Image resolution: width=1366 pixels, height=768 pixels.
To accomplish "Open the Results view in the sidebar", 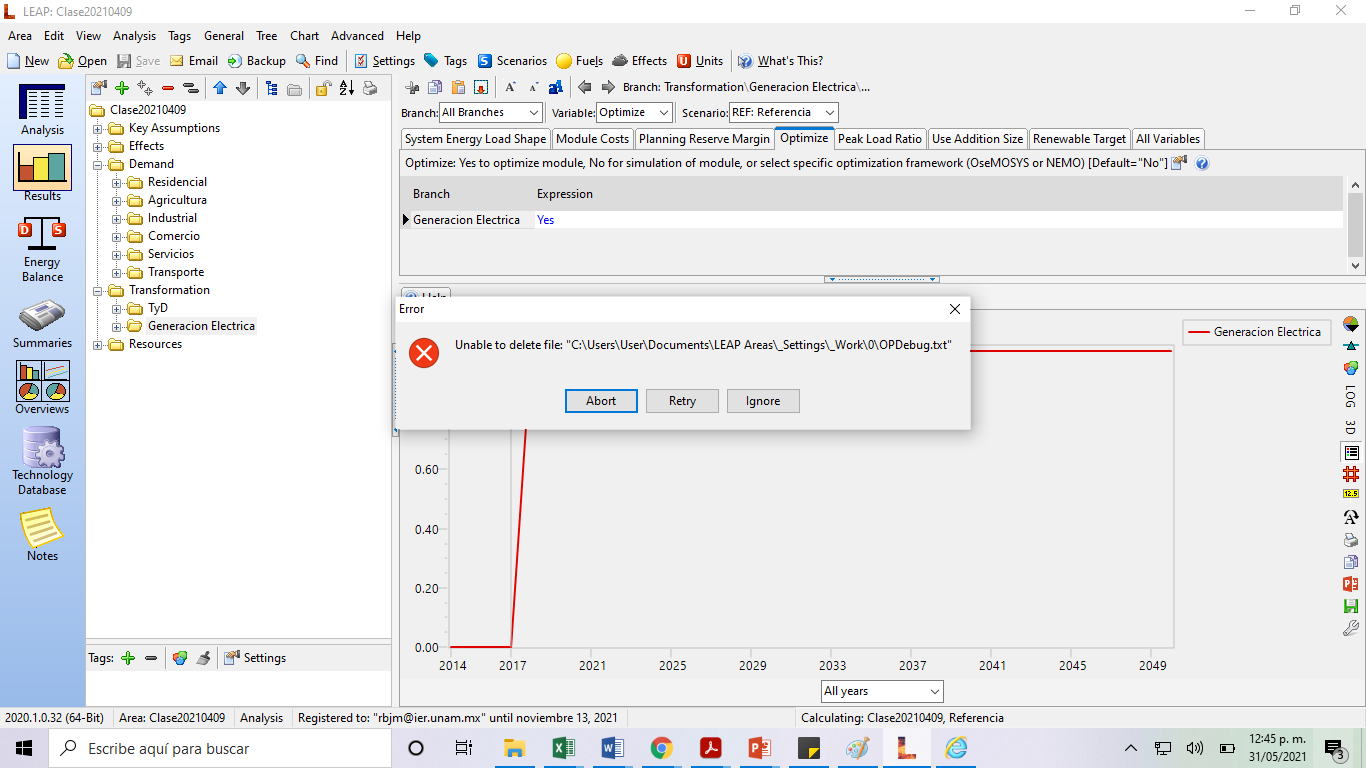I will [x=42, y=174].
